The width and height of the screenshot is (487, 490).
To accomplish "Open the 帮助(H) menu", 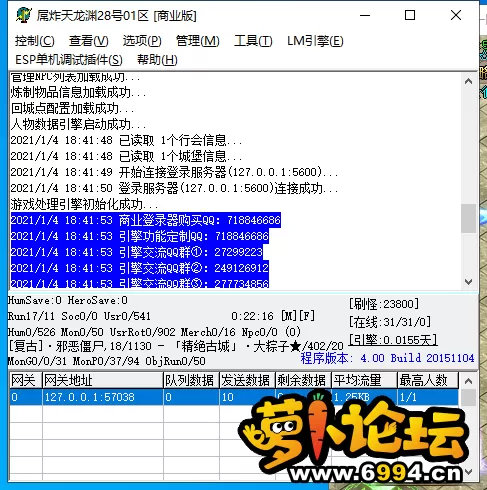I will point(157,60).
